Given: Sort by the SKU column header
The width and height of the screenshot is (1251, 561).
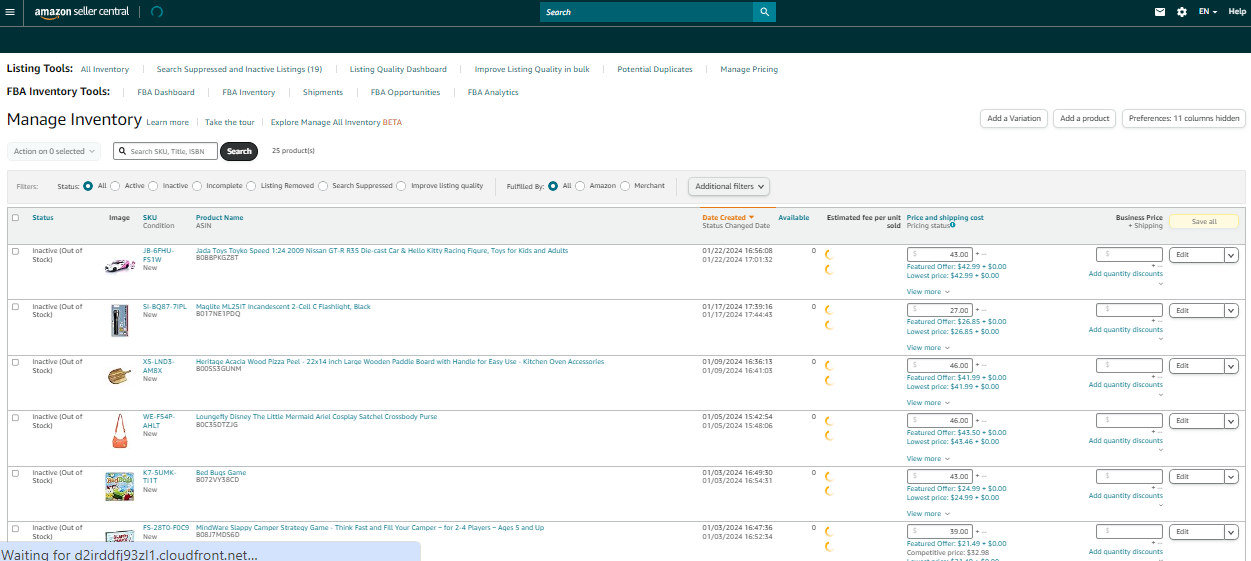Looking at the screenshot, I should (x=150, y=217).
